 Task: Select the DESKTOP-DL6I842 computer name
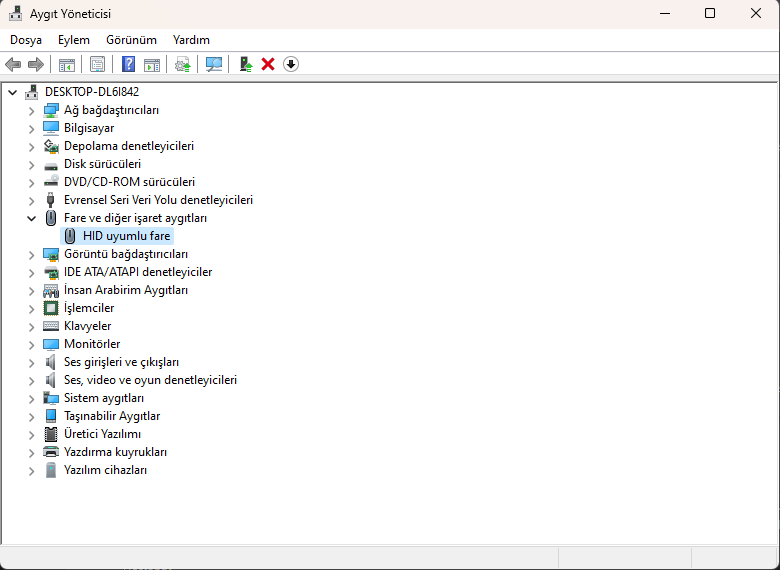[x=92, y=92]
